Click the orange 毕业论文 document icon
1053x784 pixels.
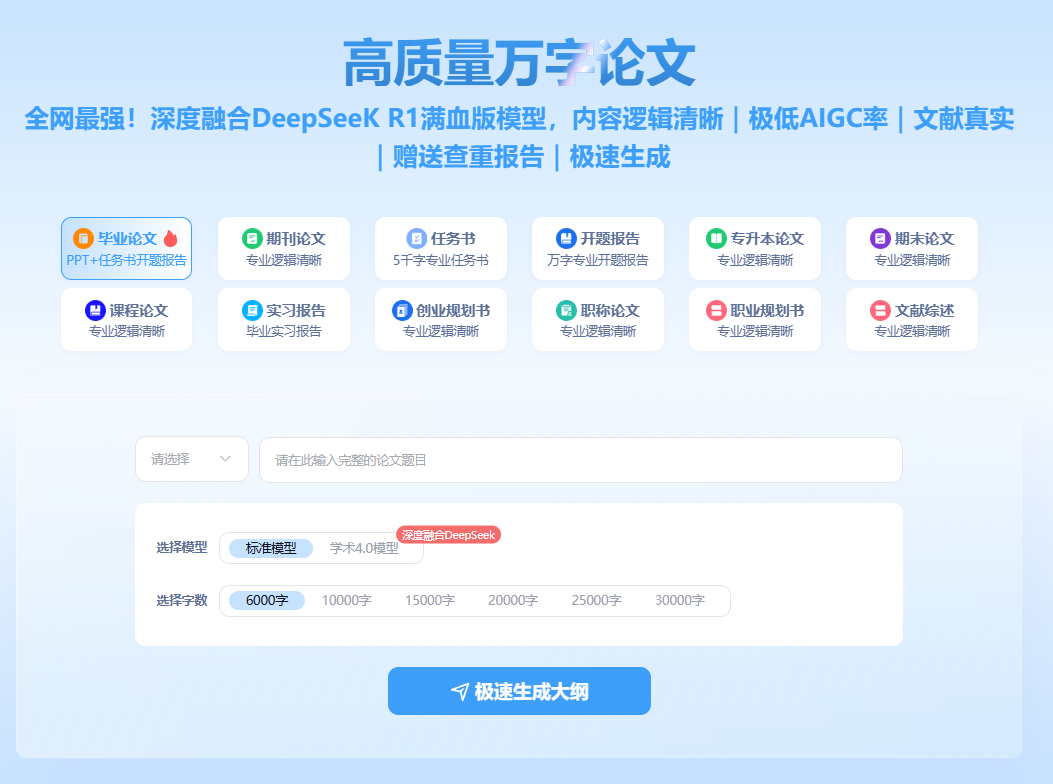click(83, 239)
